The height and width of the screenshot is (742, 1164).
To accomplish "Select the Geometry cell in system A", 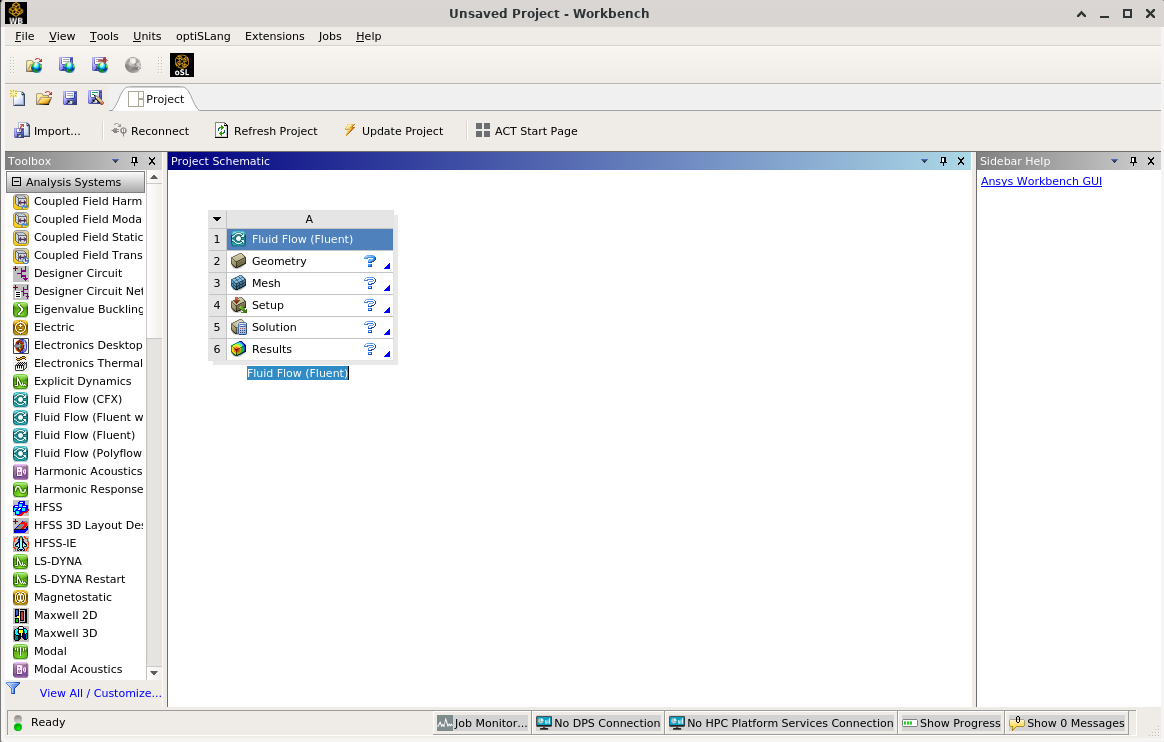I will tap(279, 261).
